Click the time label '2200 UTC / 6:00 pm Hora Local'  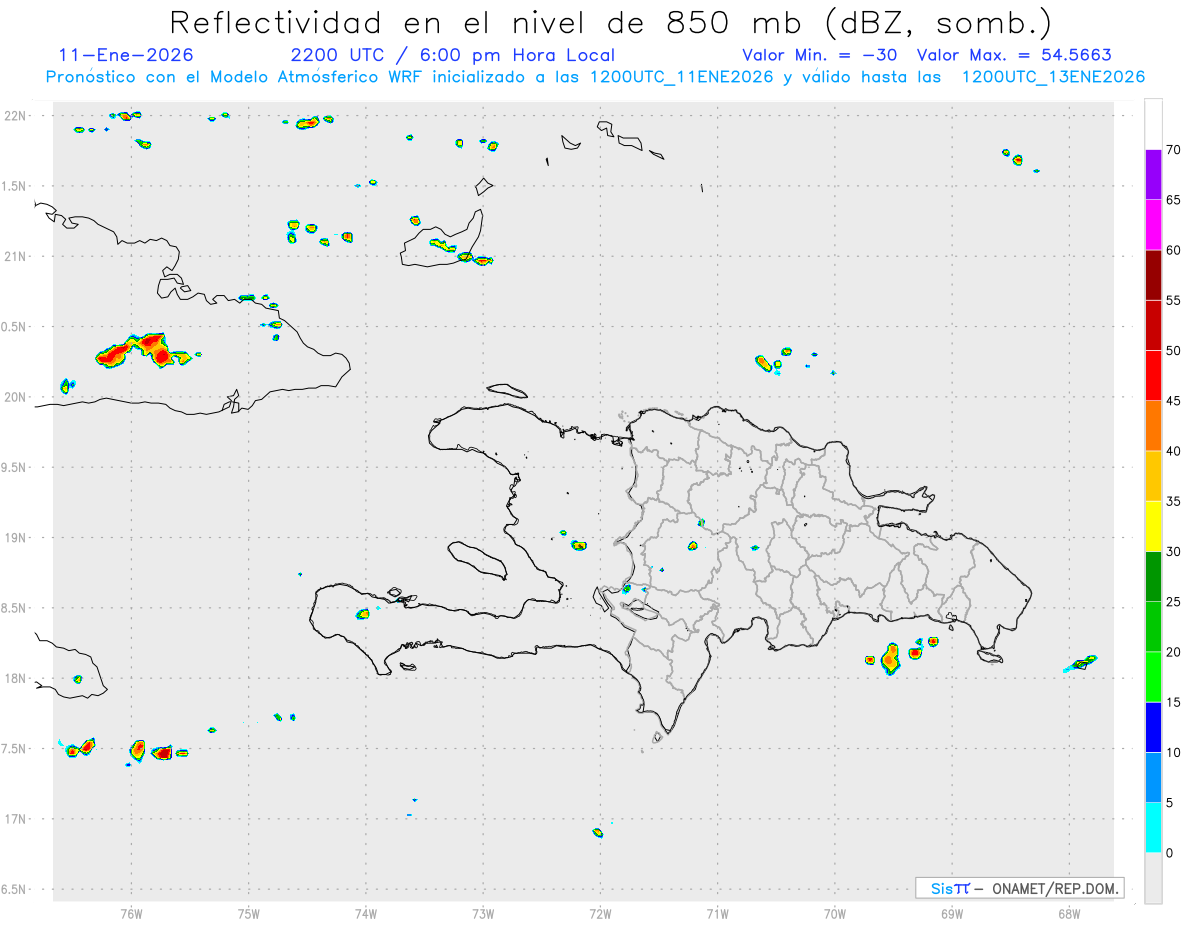(x=452, y=55)
